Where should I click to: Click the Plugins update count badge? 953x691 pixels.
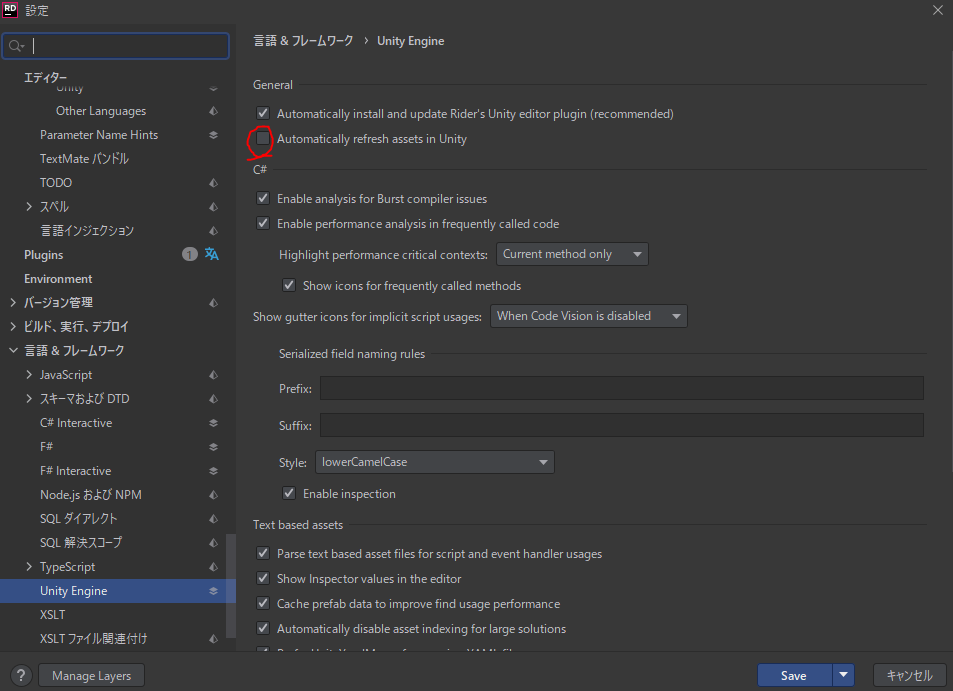tap(190, 255)
